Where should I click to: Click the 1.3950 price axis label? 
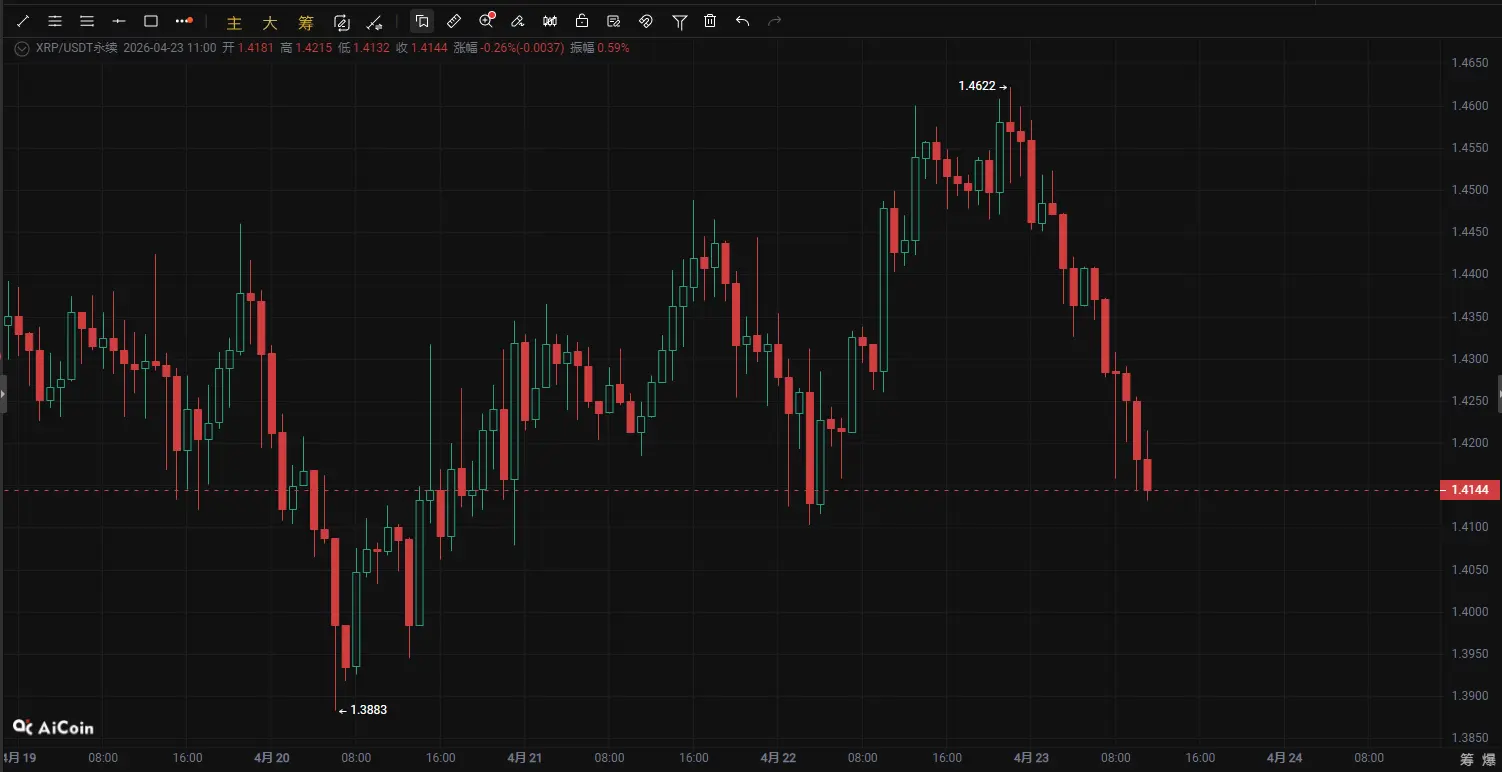point(1469,654)
